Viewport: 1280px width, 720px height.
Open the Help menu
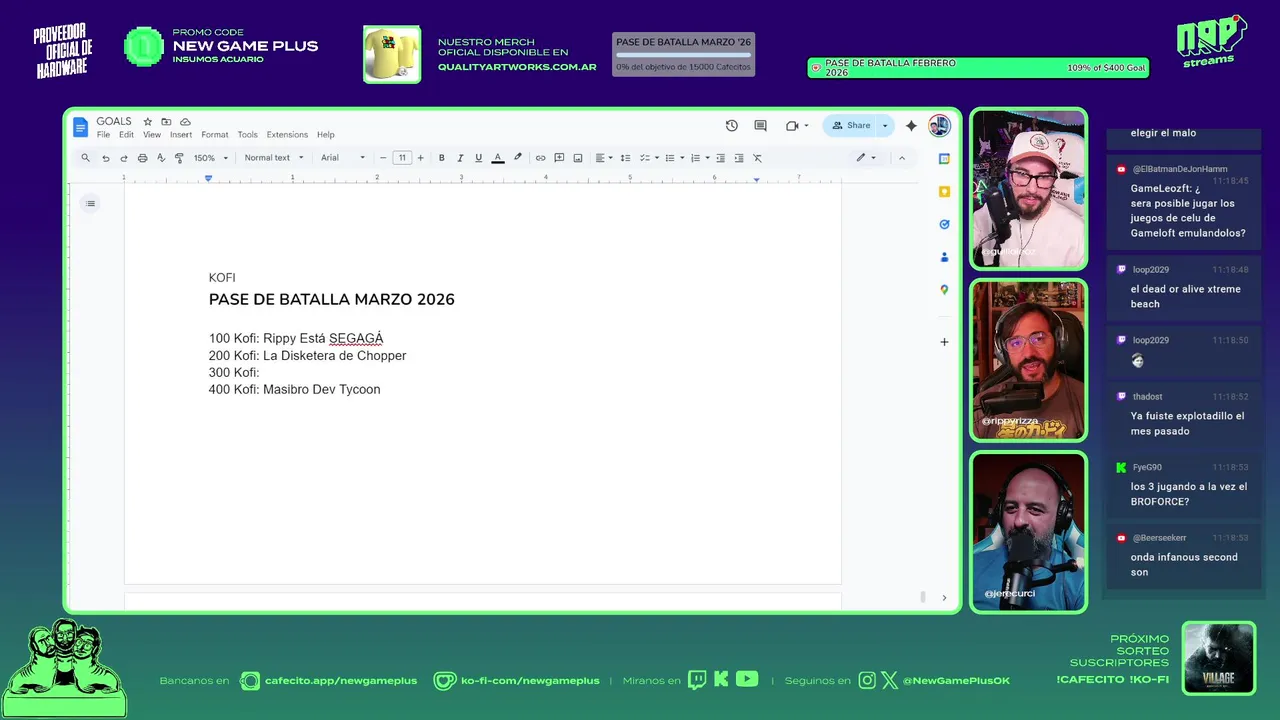(x=326, y=135)
